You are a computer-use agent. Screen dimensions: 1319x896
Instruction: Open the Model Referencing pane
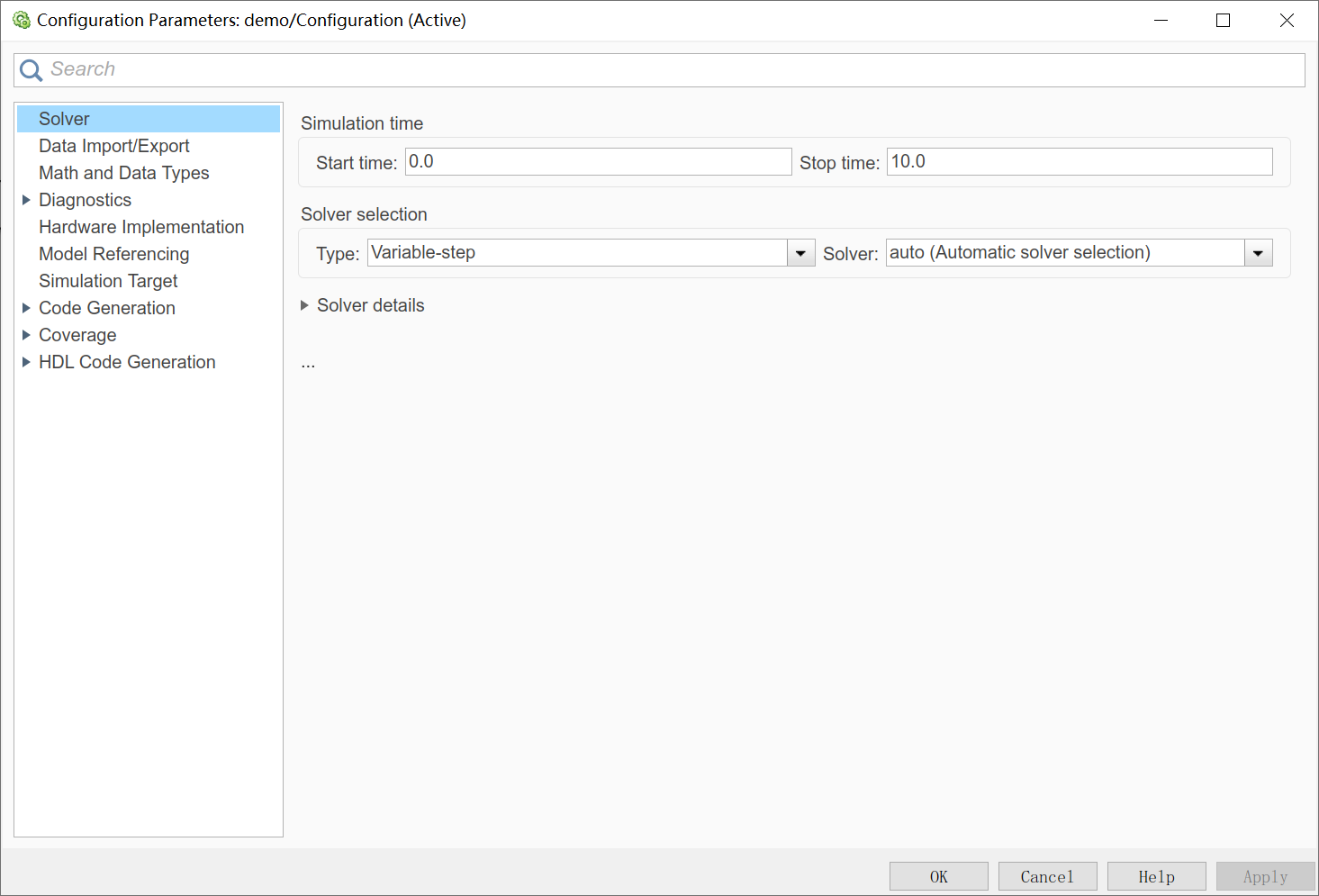coord(114,254)
